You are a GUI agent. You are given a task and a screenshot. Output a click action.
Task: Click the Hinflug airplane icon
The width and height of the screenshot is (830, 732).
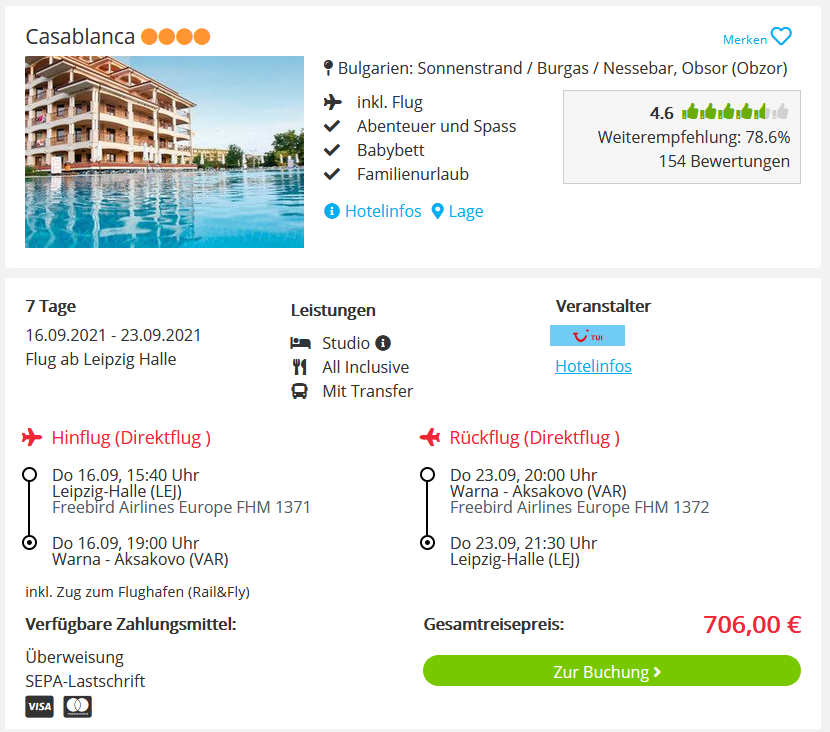(32, 438)
